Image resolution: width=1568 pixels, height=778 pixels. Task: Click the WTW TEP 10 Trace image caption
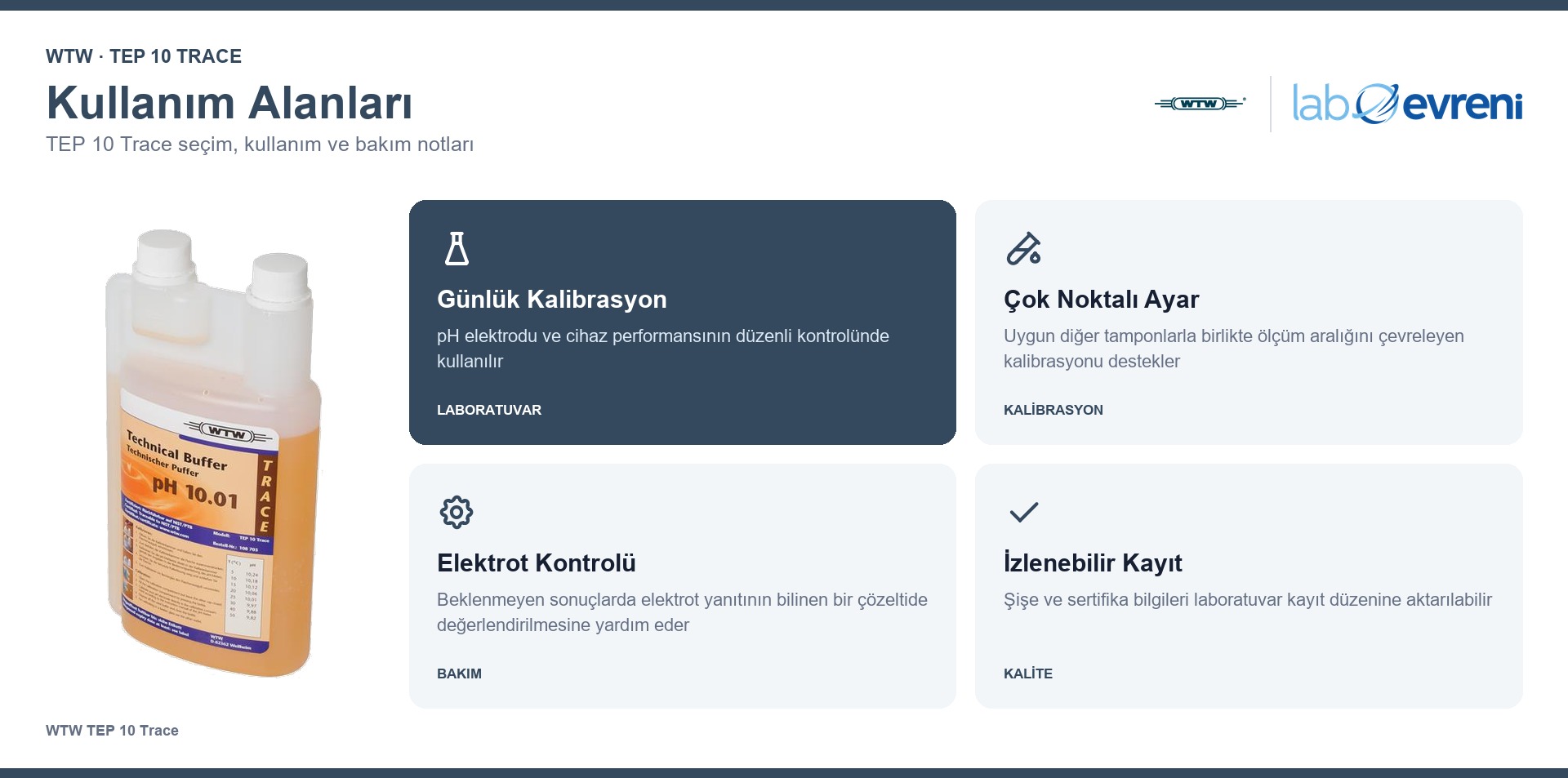pyautogui.click(x=112, y=731)
